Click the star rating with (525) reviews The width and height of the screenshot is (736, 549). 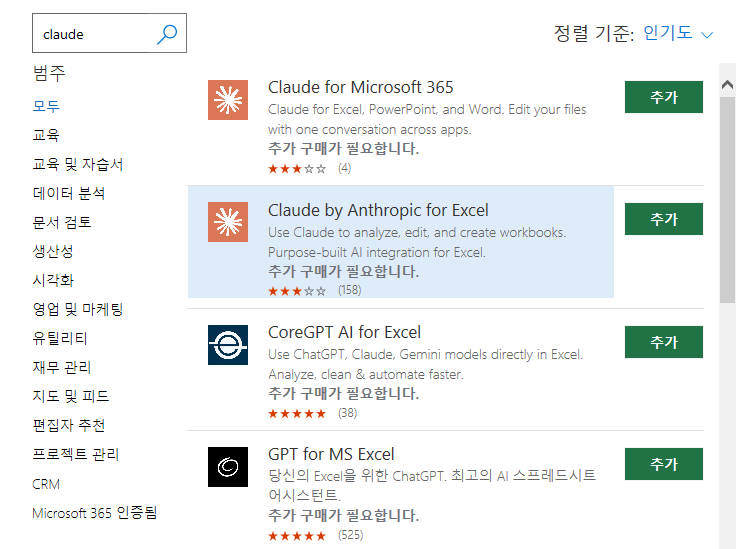click(x=297, y=535)
